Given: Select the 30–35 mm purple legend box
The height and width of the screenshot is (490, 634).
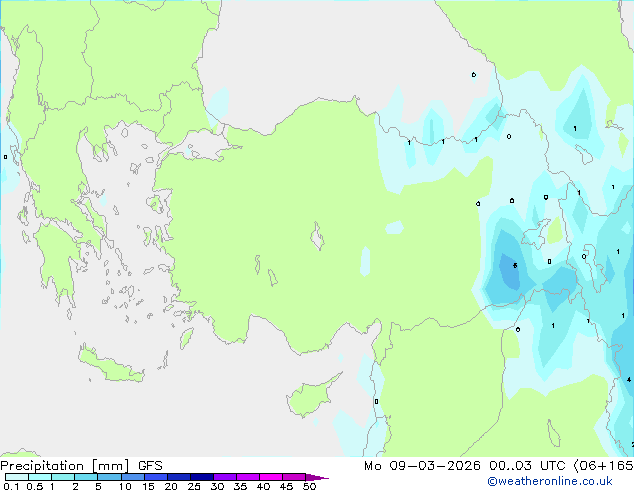Looking at the screenshot, I should tap(224, 477).
